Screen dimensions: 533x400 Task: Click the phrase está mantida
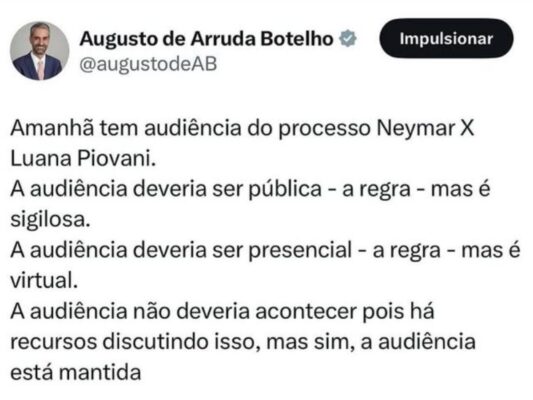click(76, 372)
